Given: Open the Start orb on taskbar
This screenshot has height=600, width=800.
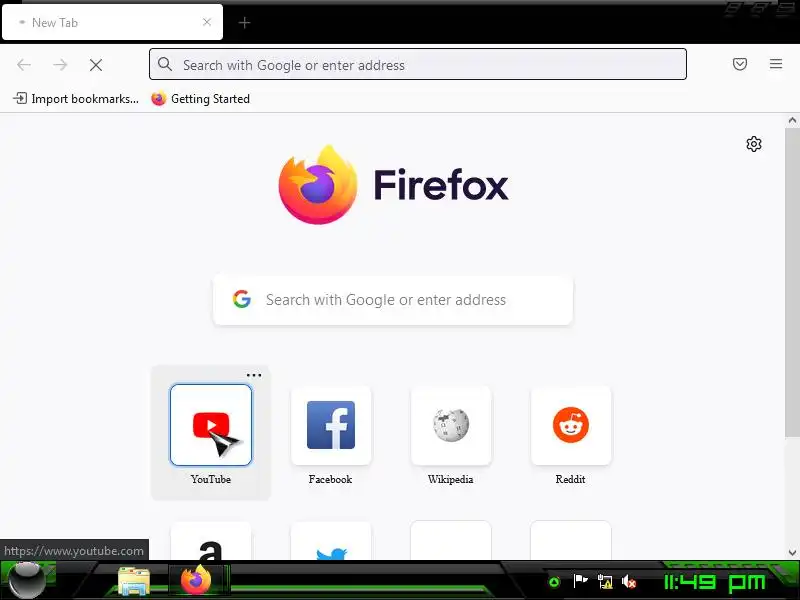Looking at the screenshot, I should [x=27, y=581].
